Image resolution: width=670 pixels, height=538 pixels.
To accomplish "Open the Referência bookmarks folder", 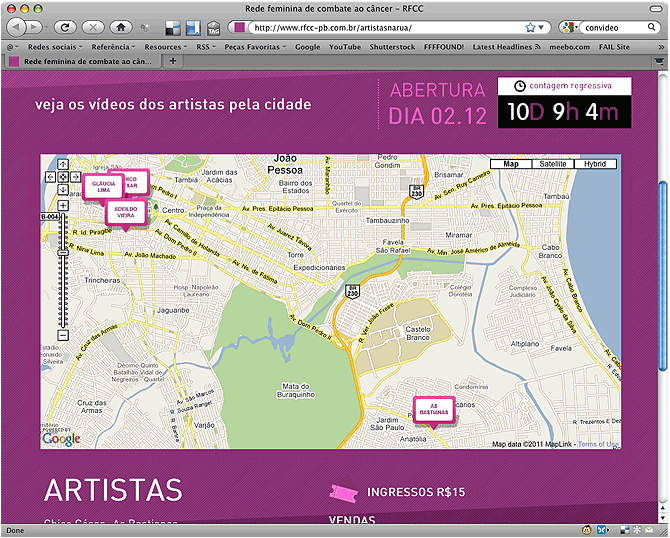I will coord(113,47).
